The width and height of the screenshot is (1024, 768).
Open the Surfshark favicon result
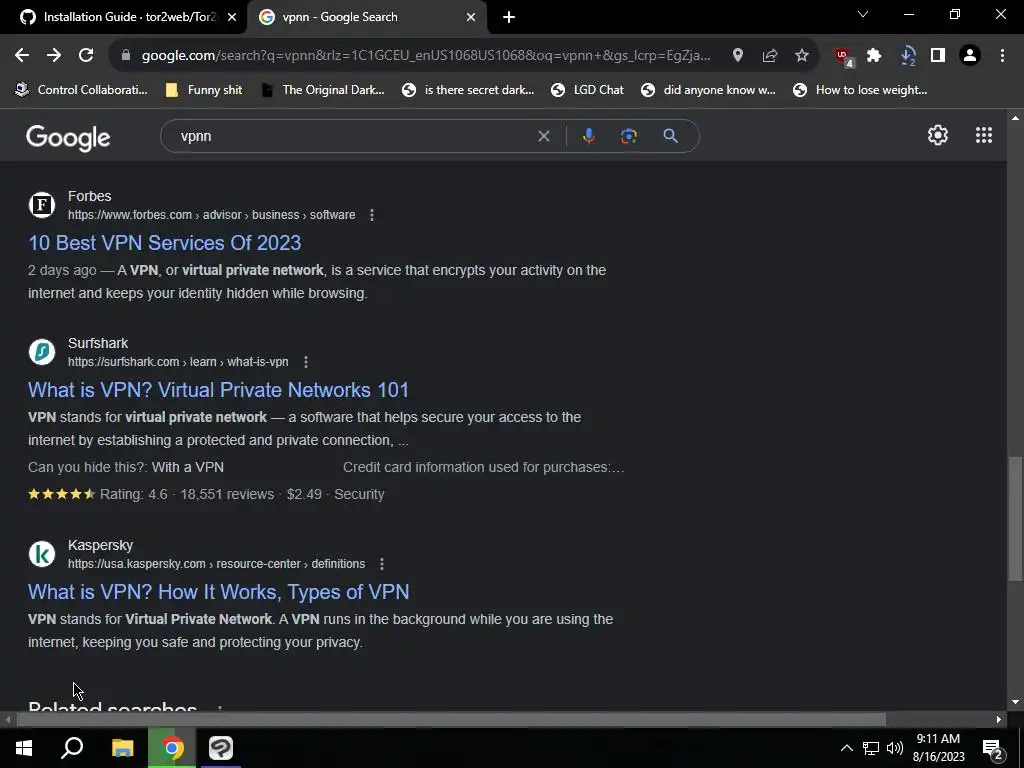(42, 352)
